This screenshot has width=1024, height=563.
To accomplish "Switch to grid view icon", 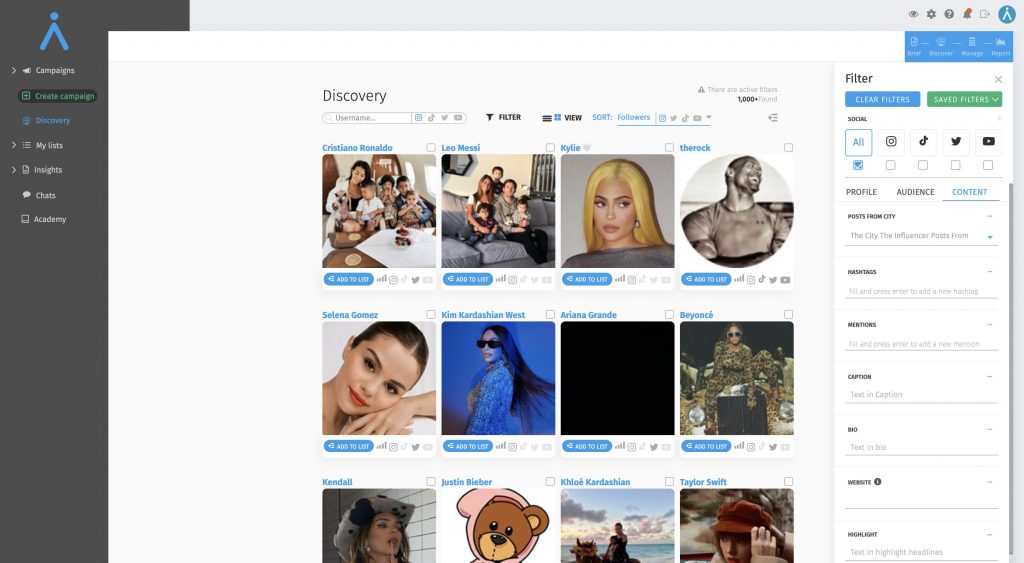I will point(558,118).
